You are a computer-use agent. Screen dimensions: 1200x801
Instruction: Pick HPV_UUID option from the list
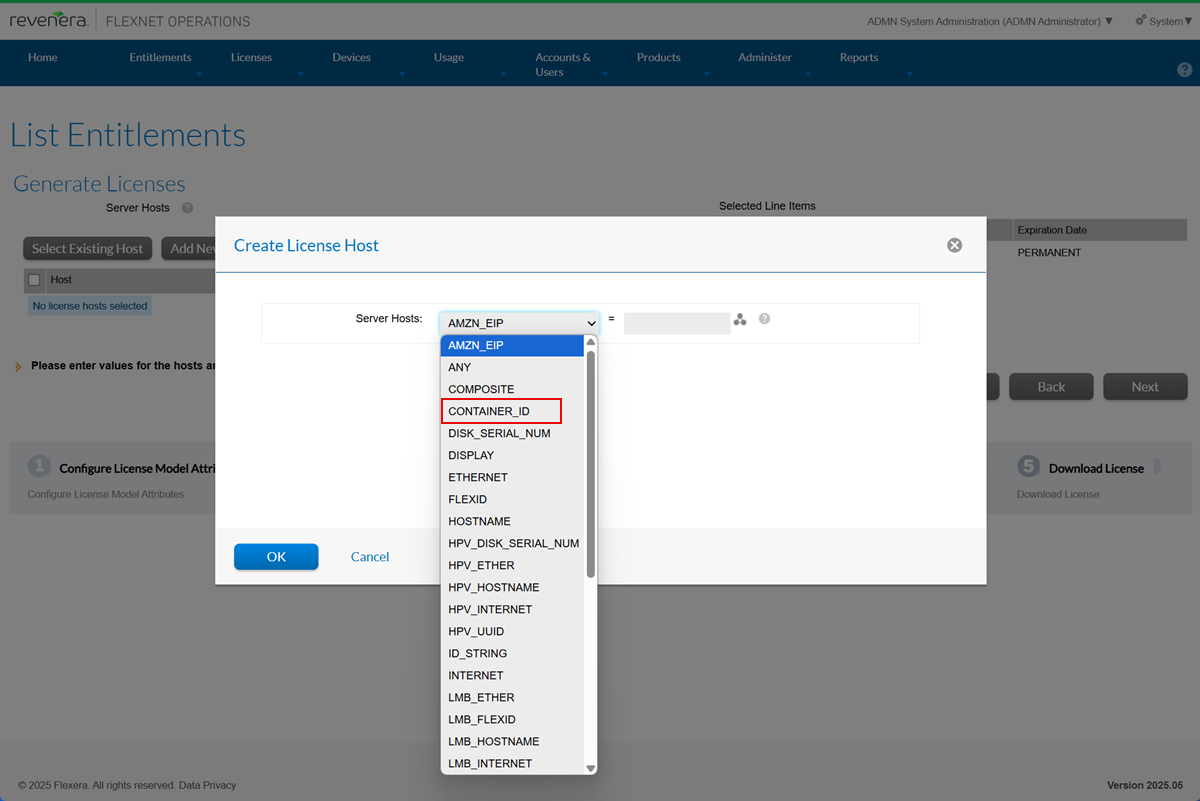(476, 631)
